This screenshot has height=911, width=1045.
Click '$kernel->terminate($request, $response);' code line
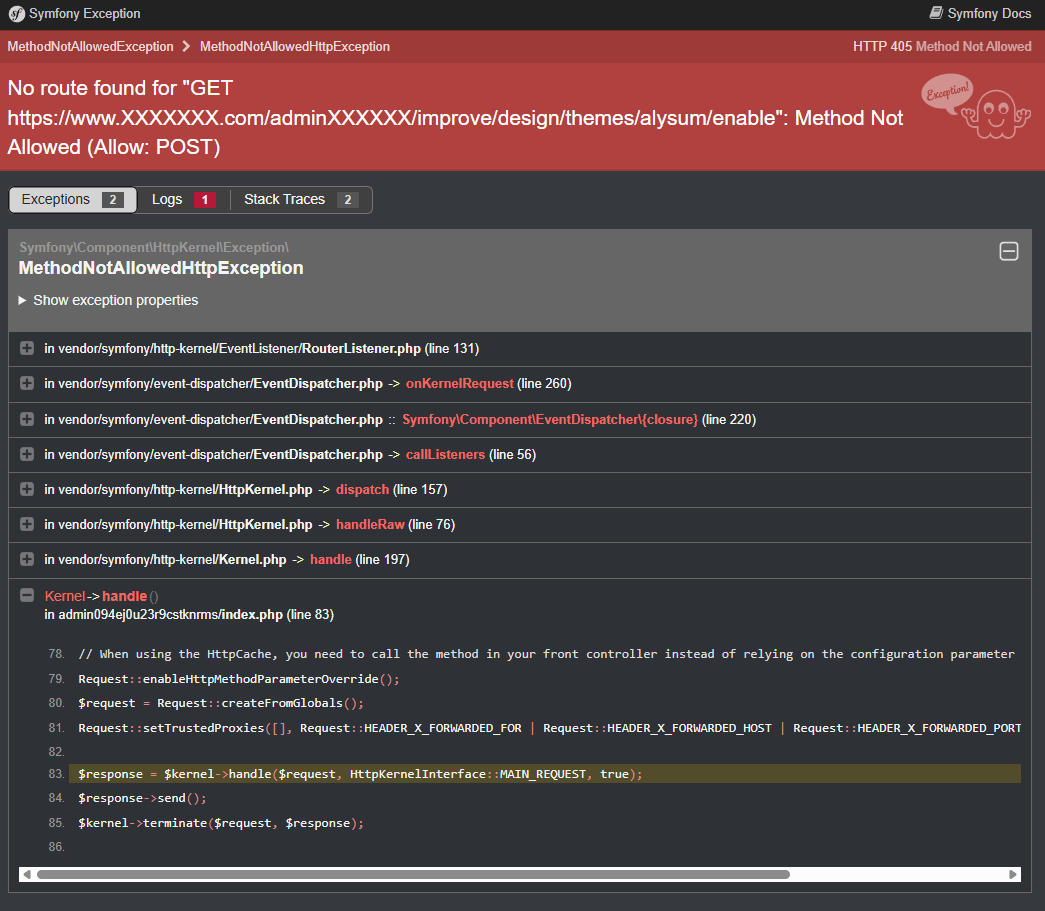coord(221,823)
